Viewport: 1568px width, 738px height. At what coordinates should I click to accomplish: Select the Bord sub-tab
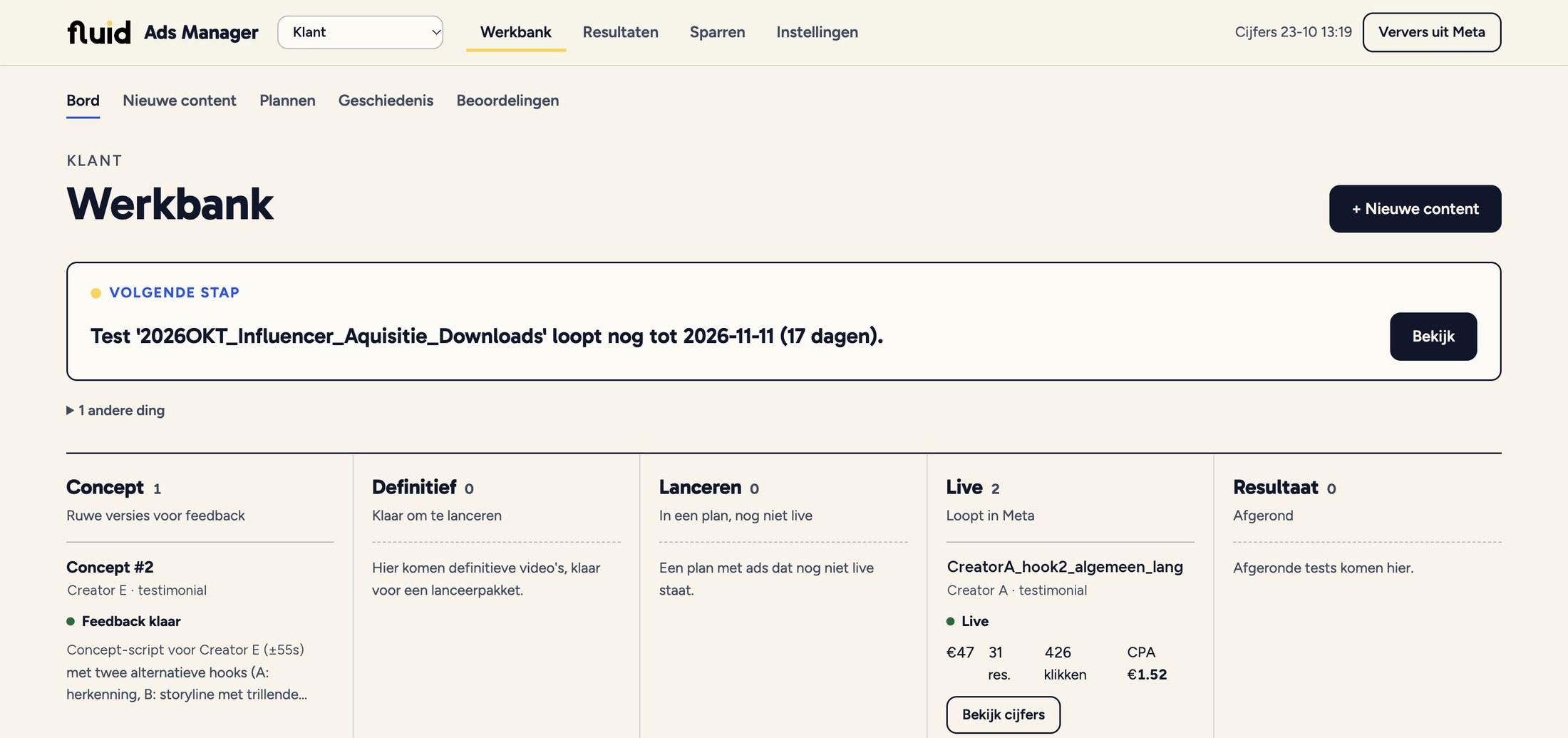click(x=83, y=101)
